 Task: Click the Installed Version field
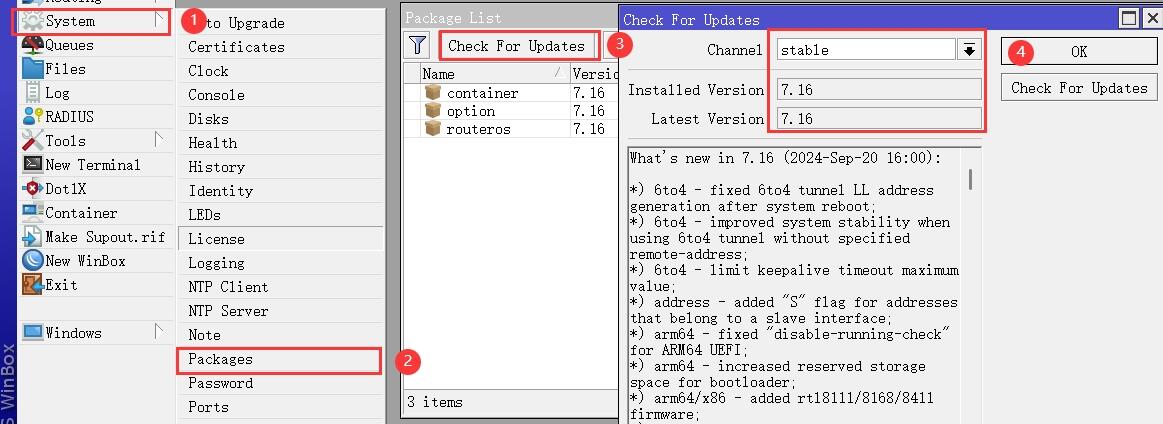(x=879, y=90)
